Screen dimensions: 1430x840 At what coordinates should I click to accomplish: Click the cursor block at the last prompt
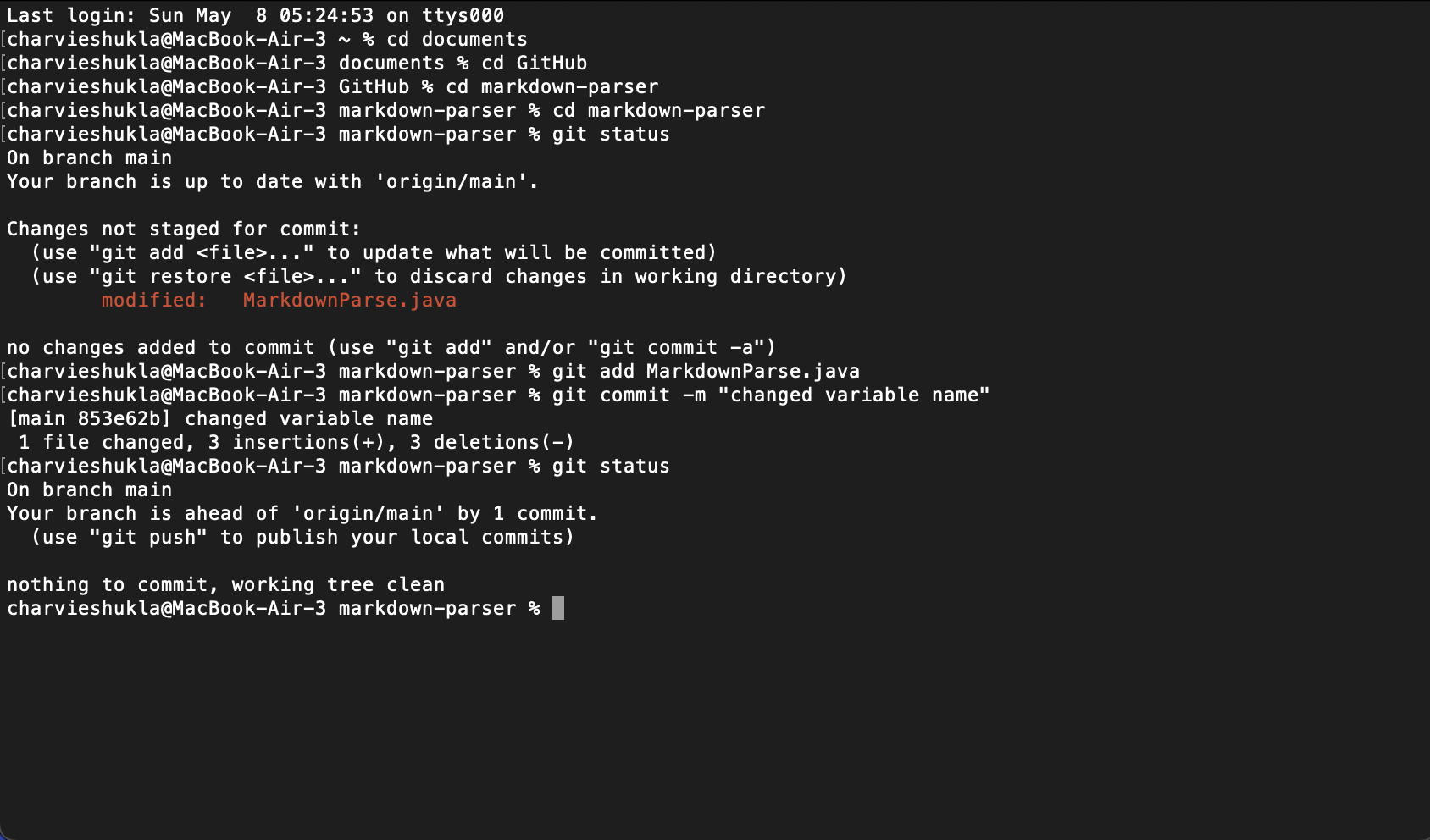tap(557, 608)
